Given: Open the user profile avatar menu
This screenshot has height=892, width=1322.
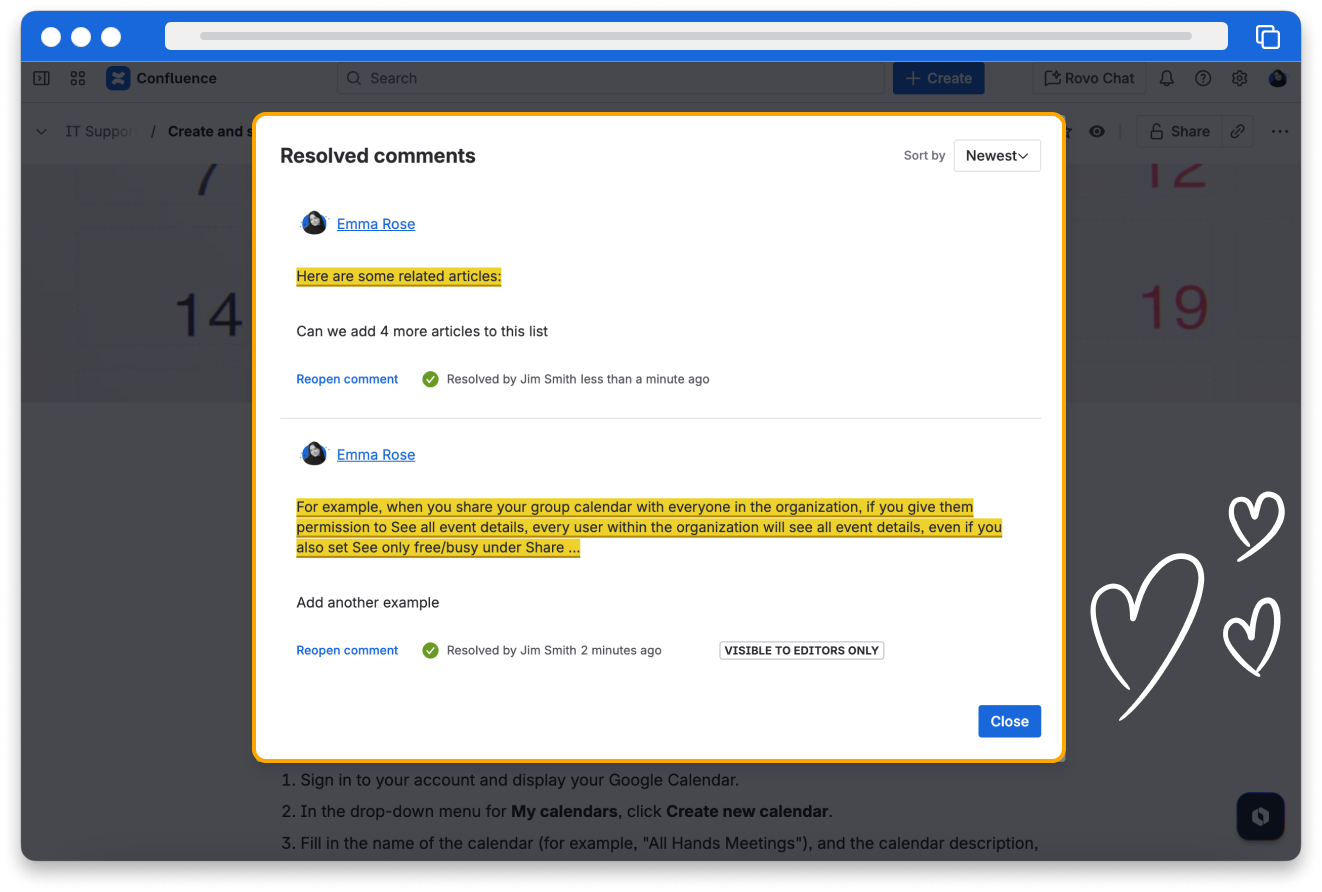Looking at the screenshot, I should tap(1277, 78).
